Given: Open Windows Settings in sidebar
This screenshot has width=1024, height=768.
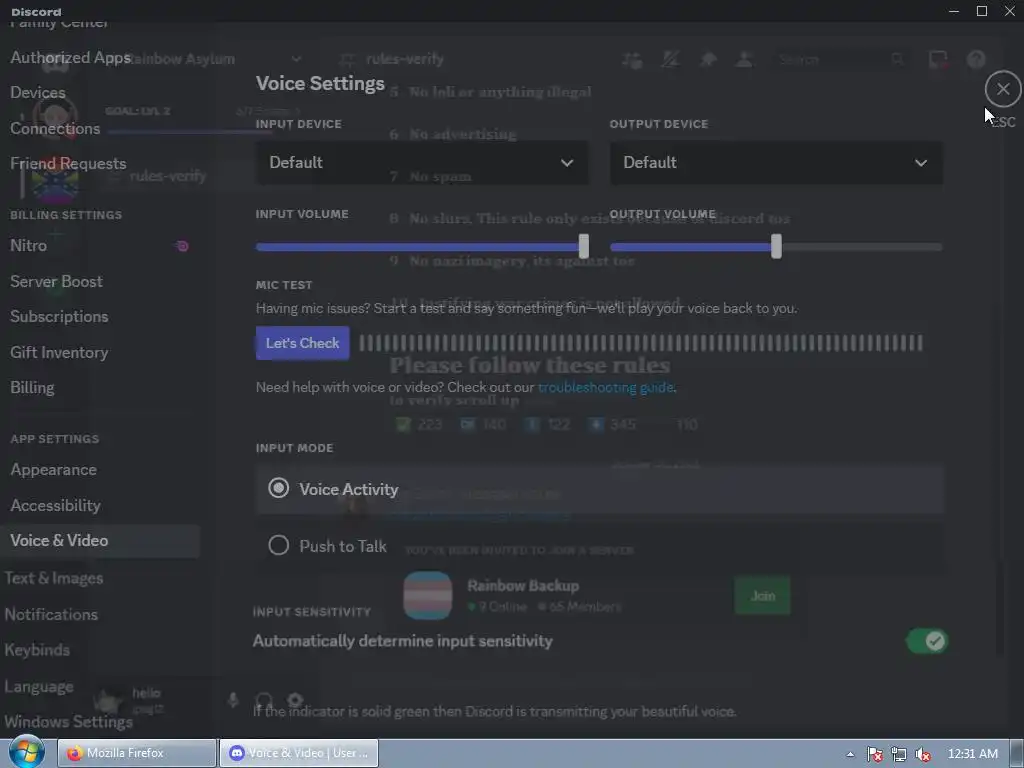Looking at the screenshot, I should click(x=68, y=722).
